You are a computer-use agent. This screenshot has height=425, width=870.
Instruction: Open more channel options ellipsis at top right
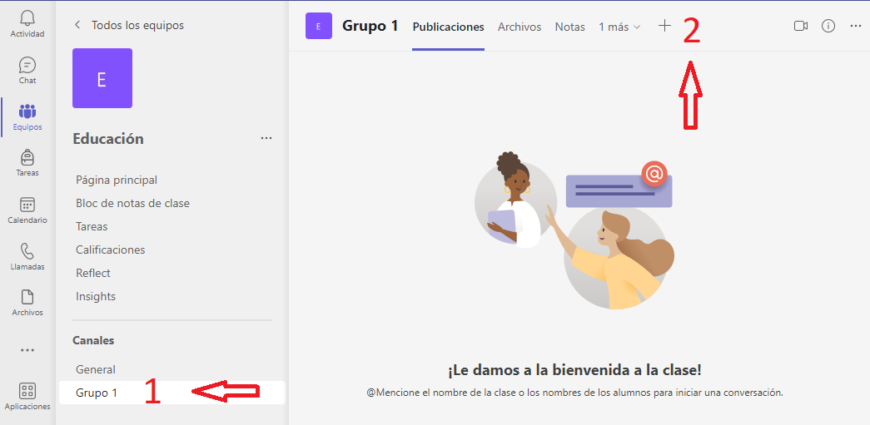[856, 26]
